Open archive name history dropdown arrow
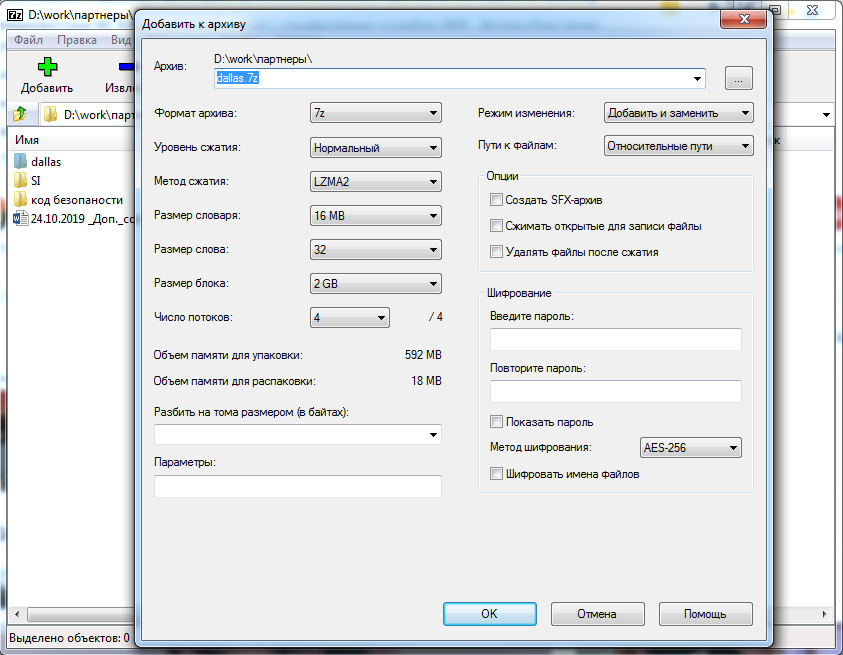The height and width of the screenshot is (655, 843). (697, 79)
